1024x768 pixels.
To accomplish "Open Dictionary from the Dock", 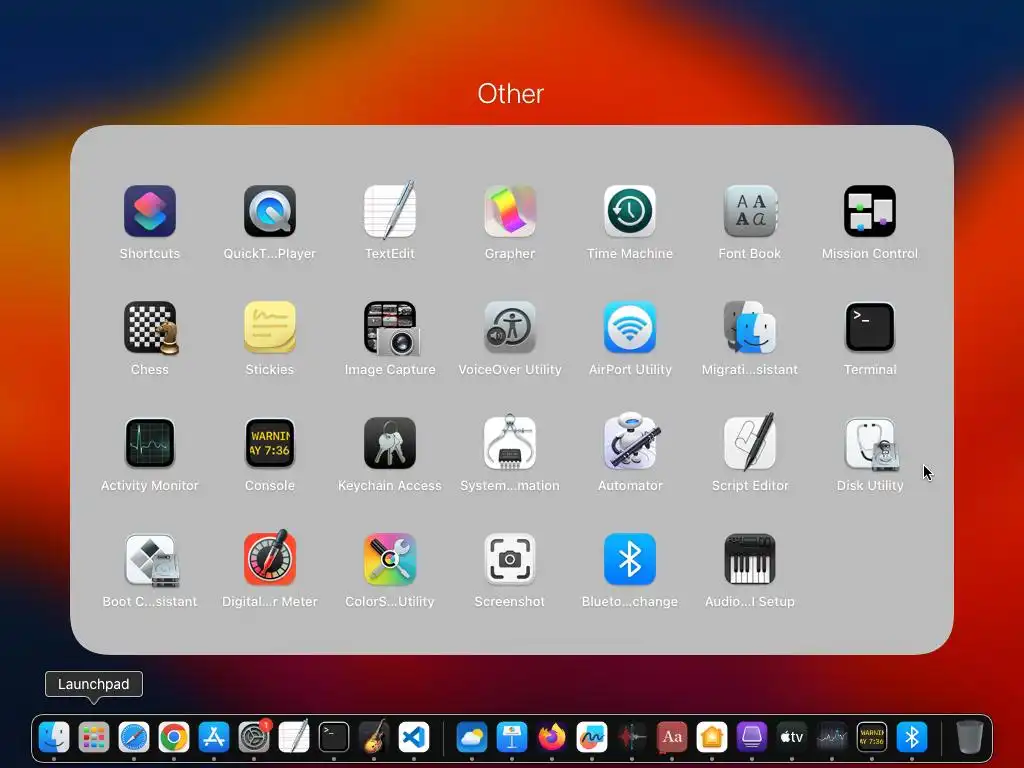I will coord(672,738).
